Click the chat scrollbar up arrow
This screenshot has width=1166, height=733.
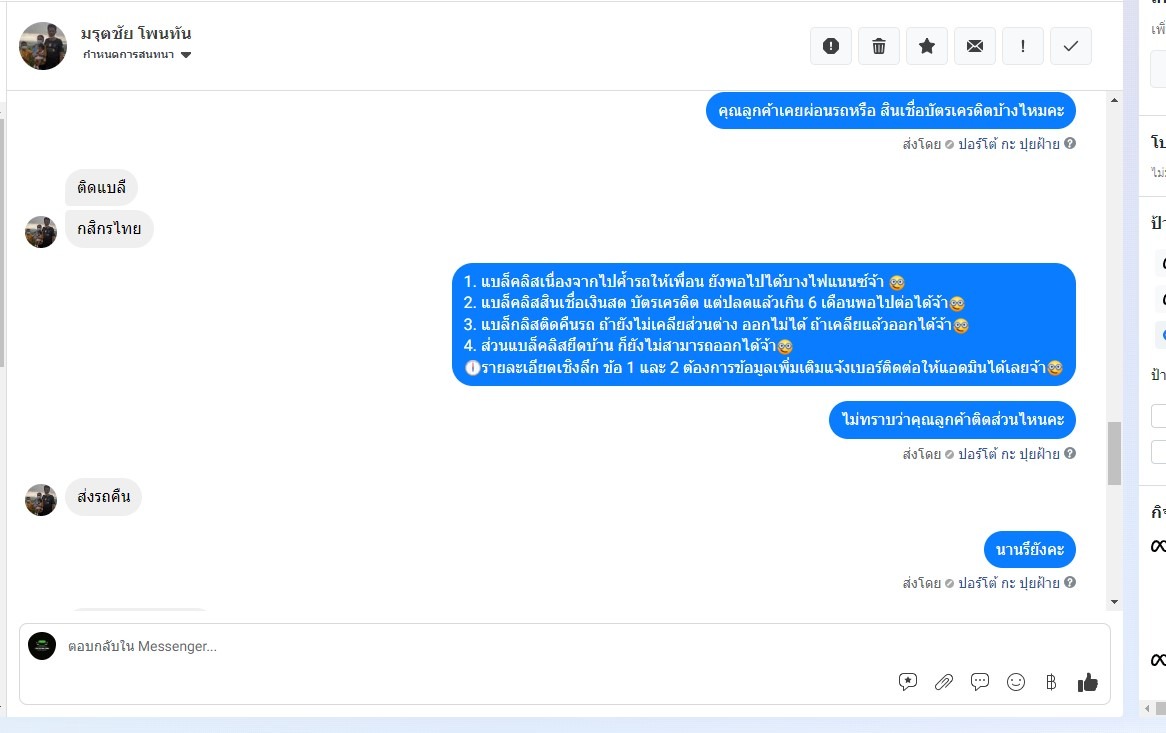[1114, 100]
